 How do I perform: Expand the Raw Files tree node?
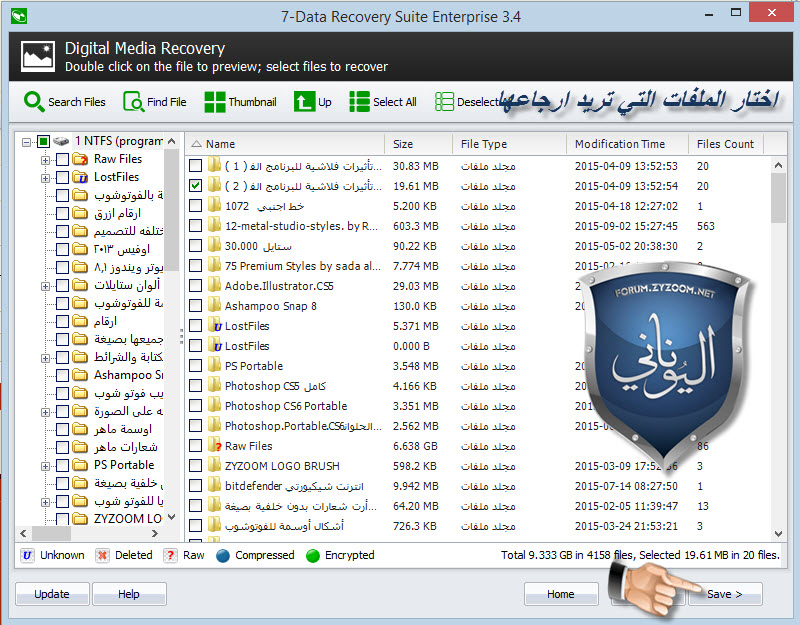[x=46, y=160]
